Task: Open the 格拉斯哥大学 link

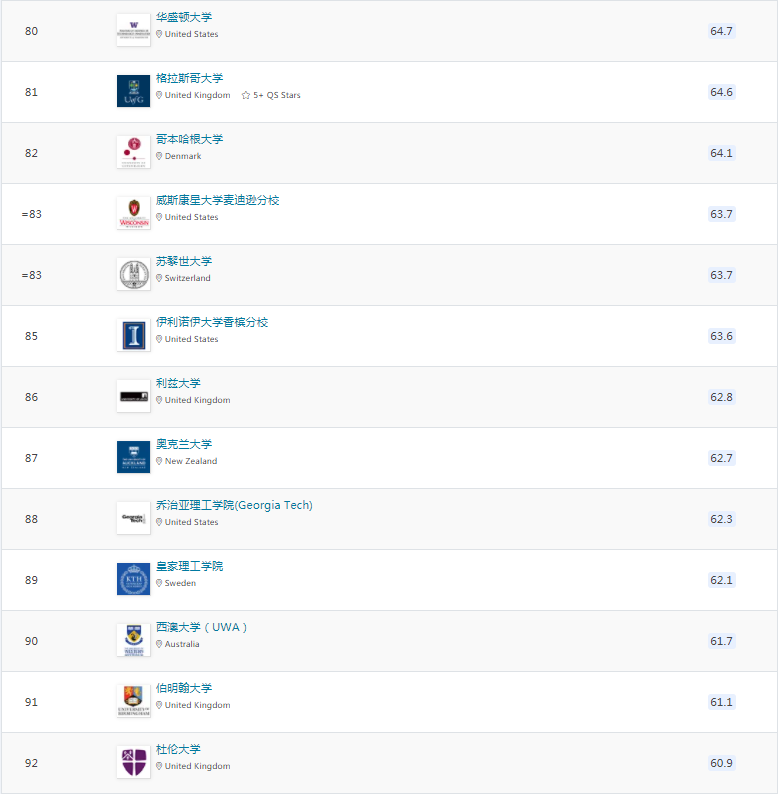Action: [189, 78]
